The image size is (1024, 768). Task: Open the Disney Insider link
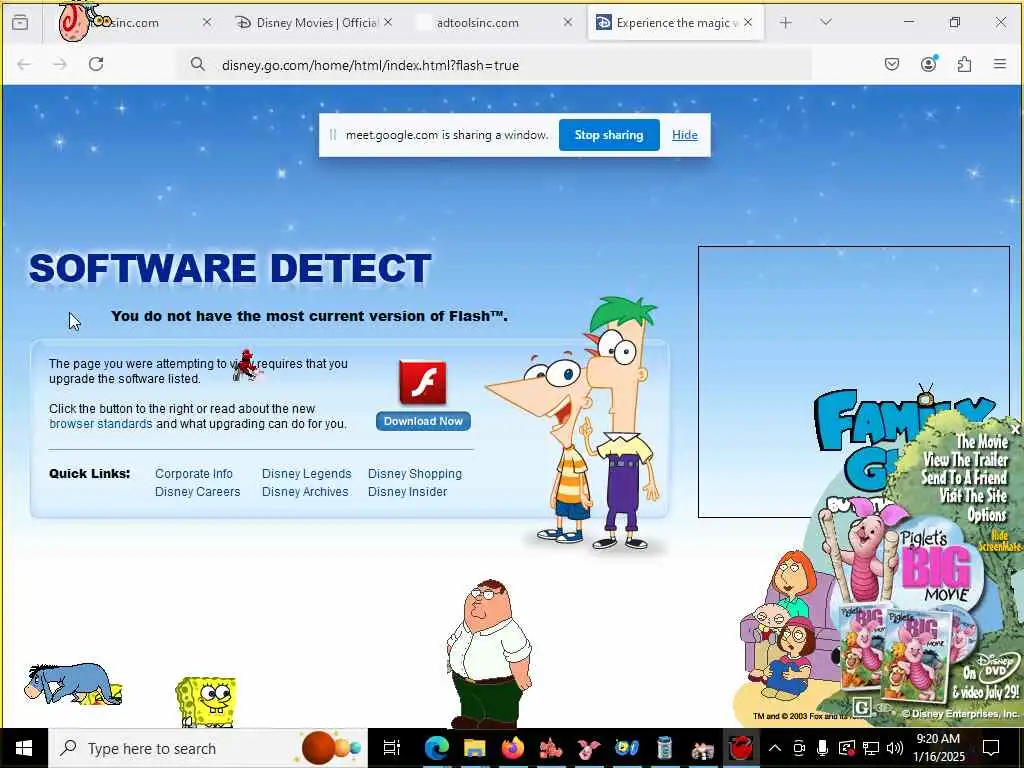click(x=408, y=492)
